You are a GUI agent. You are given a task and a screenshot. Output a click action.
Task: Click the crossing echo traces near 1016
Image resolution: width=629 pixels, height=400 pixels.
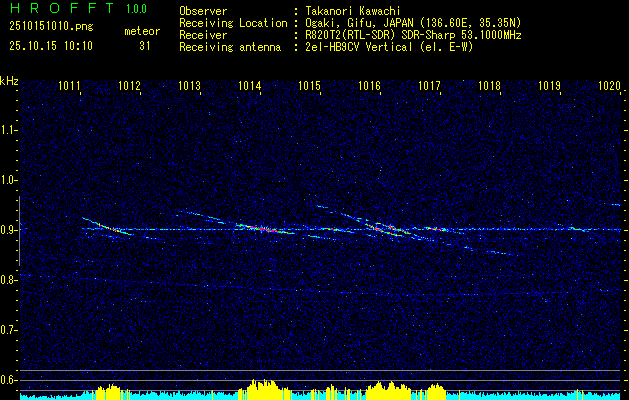(387, 229)
